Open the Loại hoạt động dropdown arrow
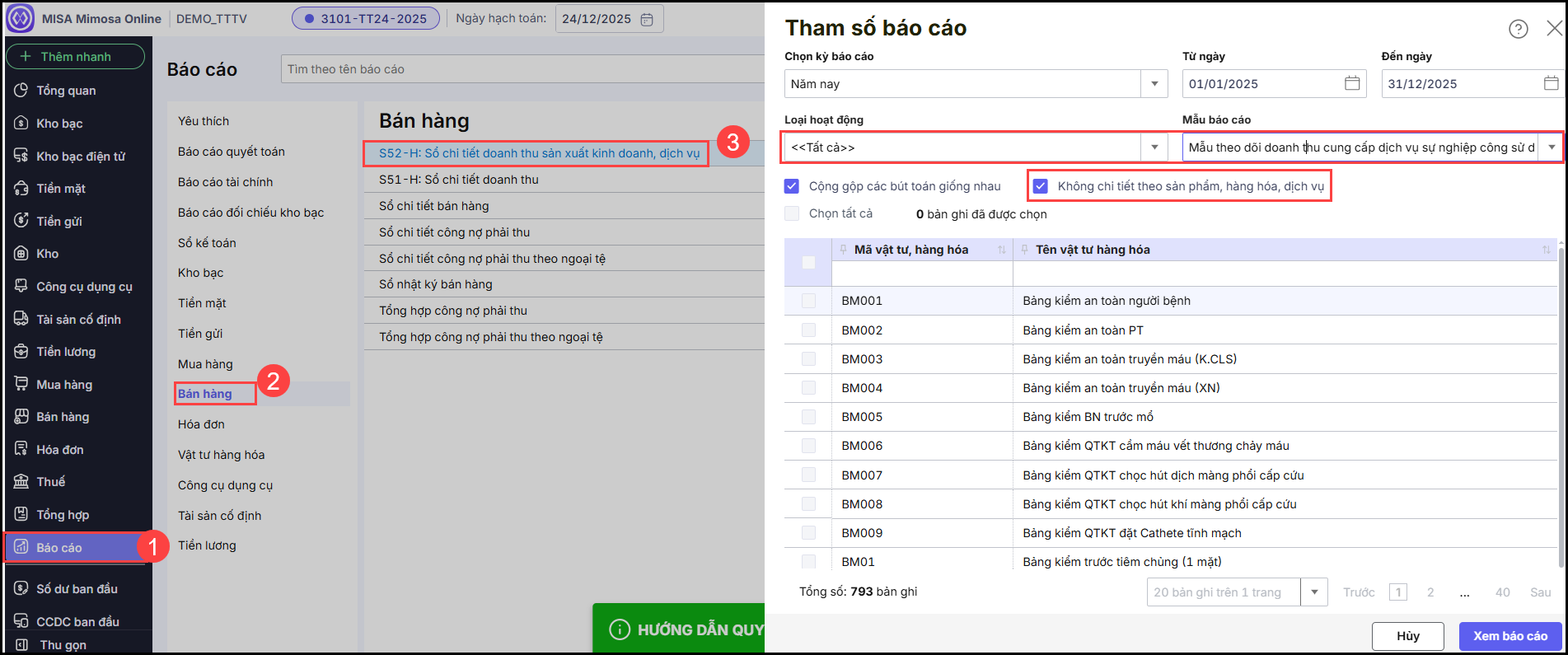The height and width of the screenshot is (655, 1568). (x=1154, y=147)
